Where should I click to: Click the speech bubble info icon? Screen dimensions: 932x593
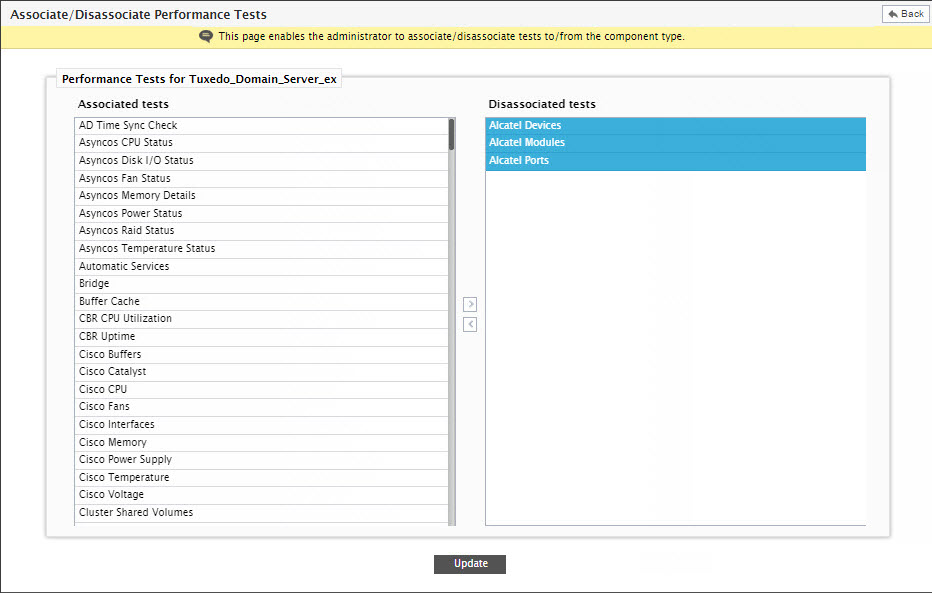[206, 36]
